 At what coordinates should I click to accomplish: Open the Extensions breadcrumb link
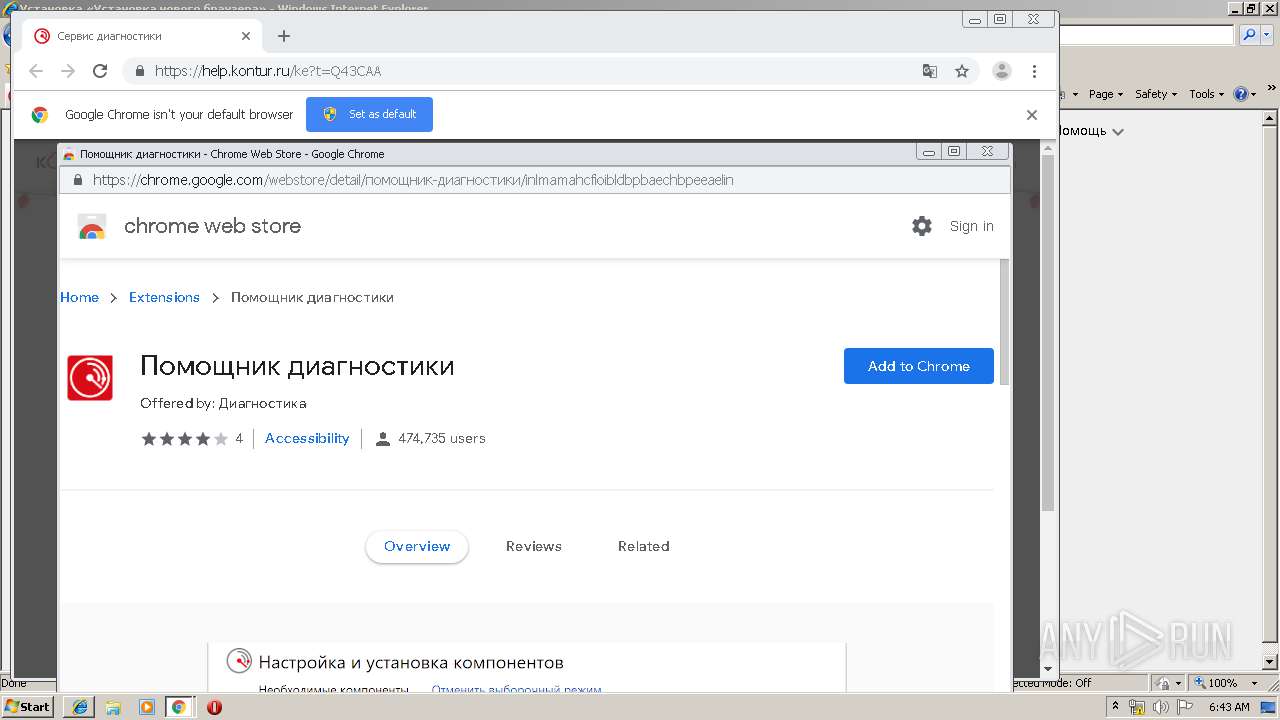tap(164, 297)
